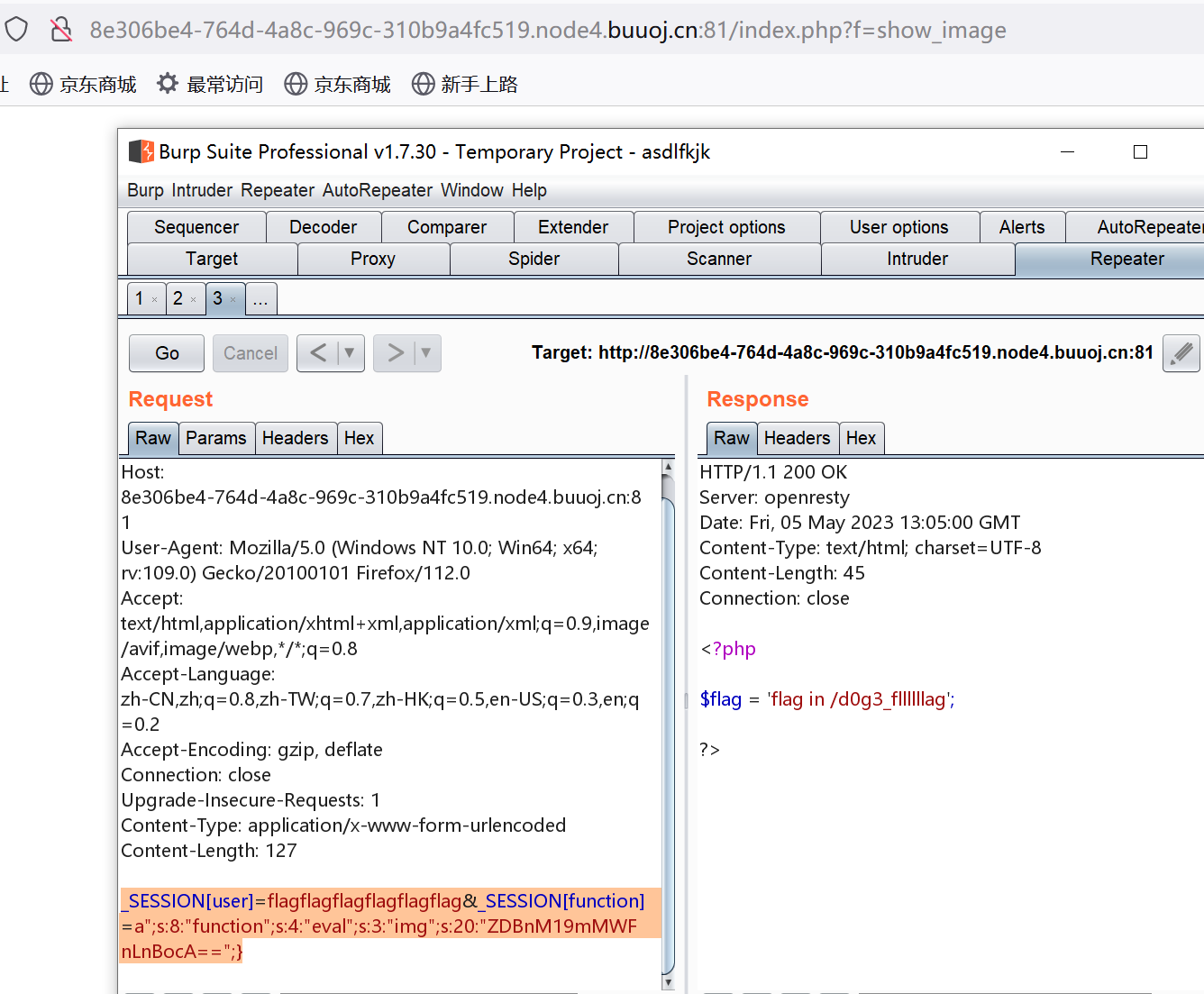Image resolution: width=1204 pixels, height=994 pixels.
Task: Click the insecure connection padlock icon
Action: 61,30
